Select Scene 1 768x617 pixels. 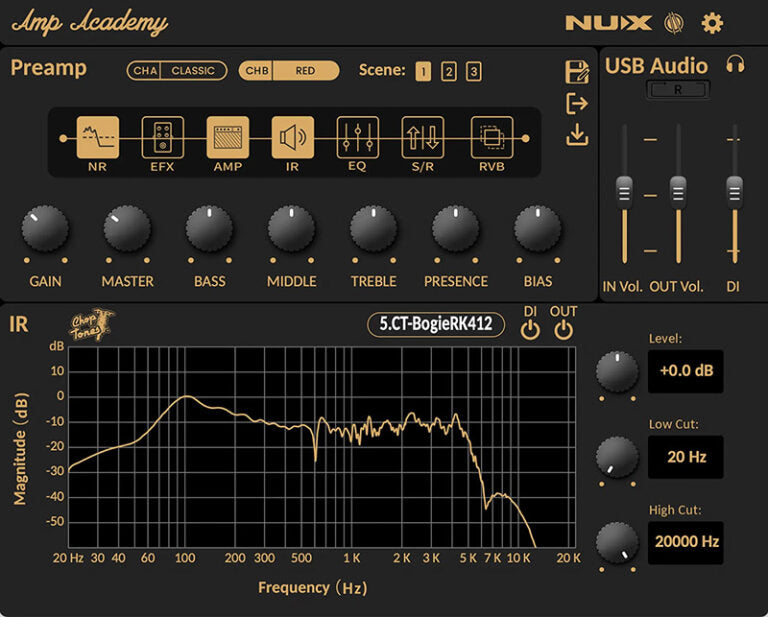423,72
